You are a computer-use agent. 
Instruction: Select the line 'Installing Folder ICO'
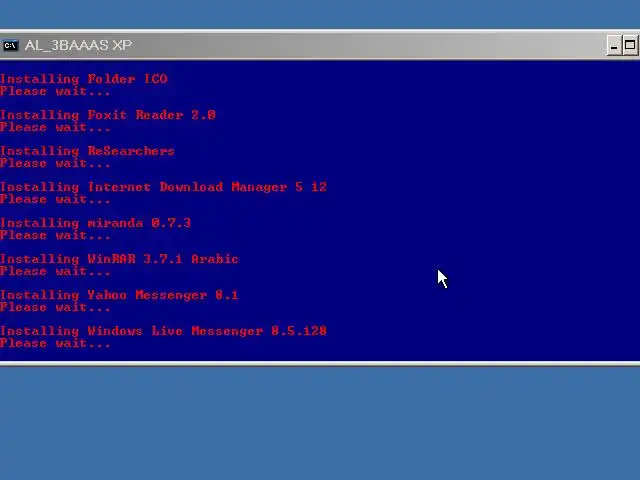pos(84,78)
